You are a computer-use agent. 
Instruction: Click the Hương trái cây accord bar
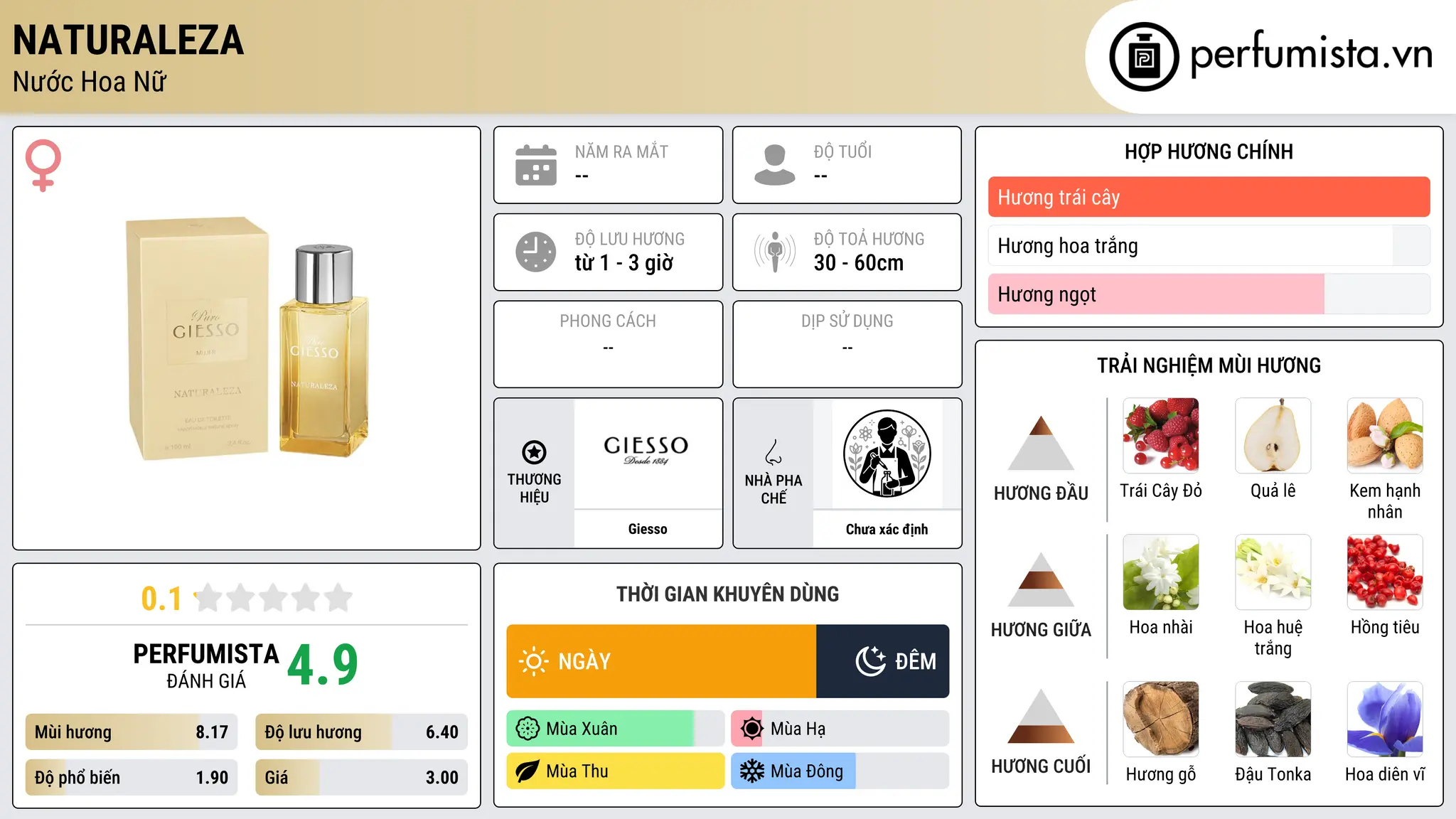coord(1209,197)
